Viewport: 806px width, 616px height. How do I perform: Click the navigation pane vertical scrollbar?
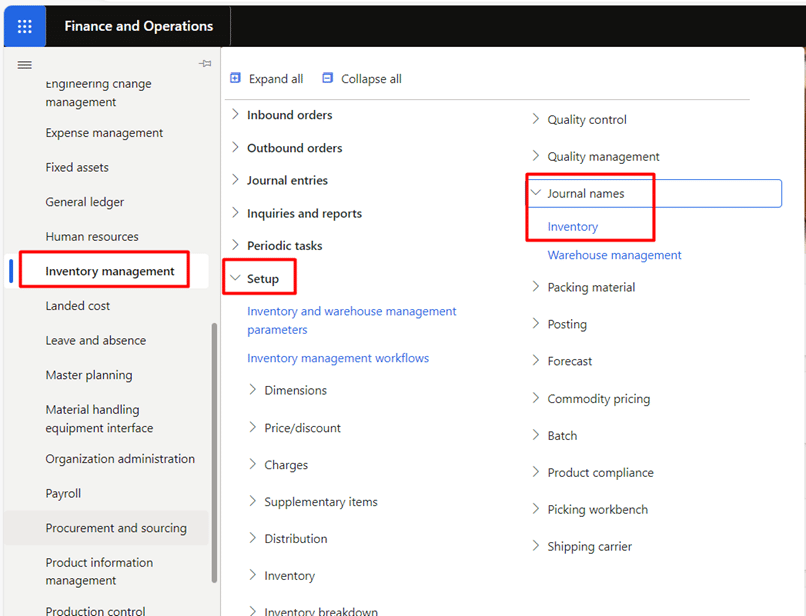click(214, 450)
